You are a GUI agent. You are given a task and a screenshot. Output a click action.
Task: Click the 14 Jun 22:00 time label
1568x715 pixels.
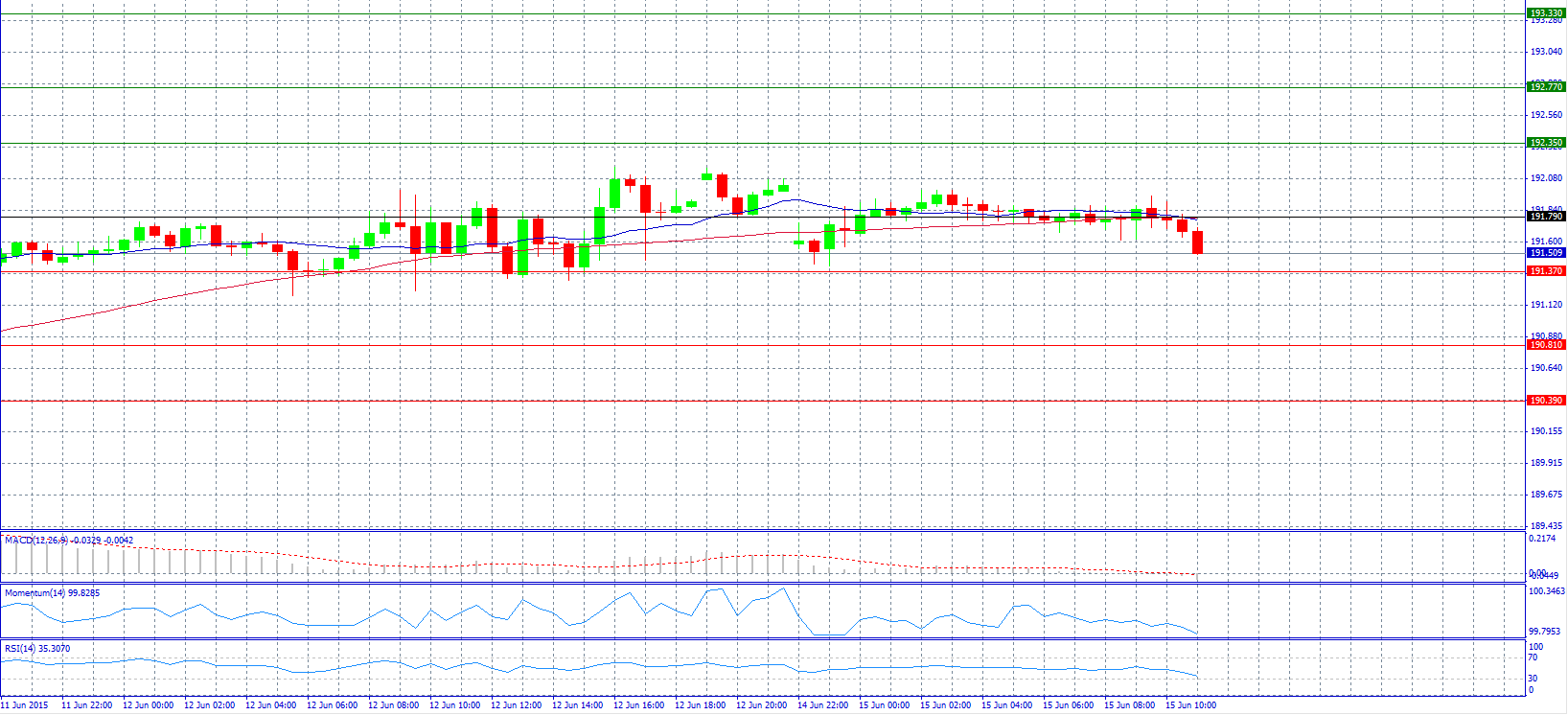pos(822,705)
